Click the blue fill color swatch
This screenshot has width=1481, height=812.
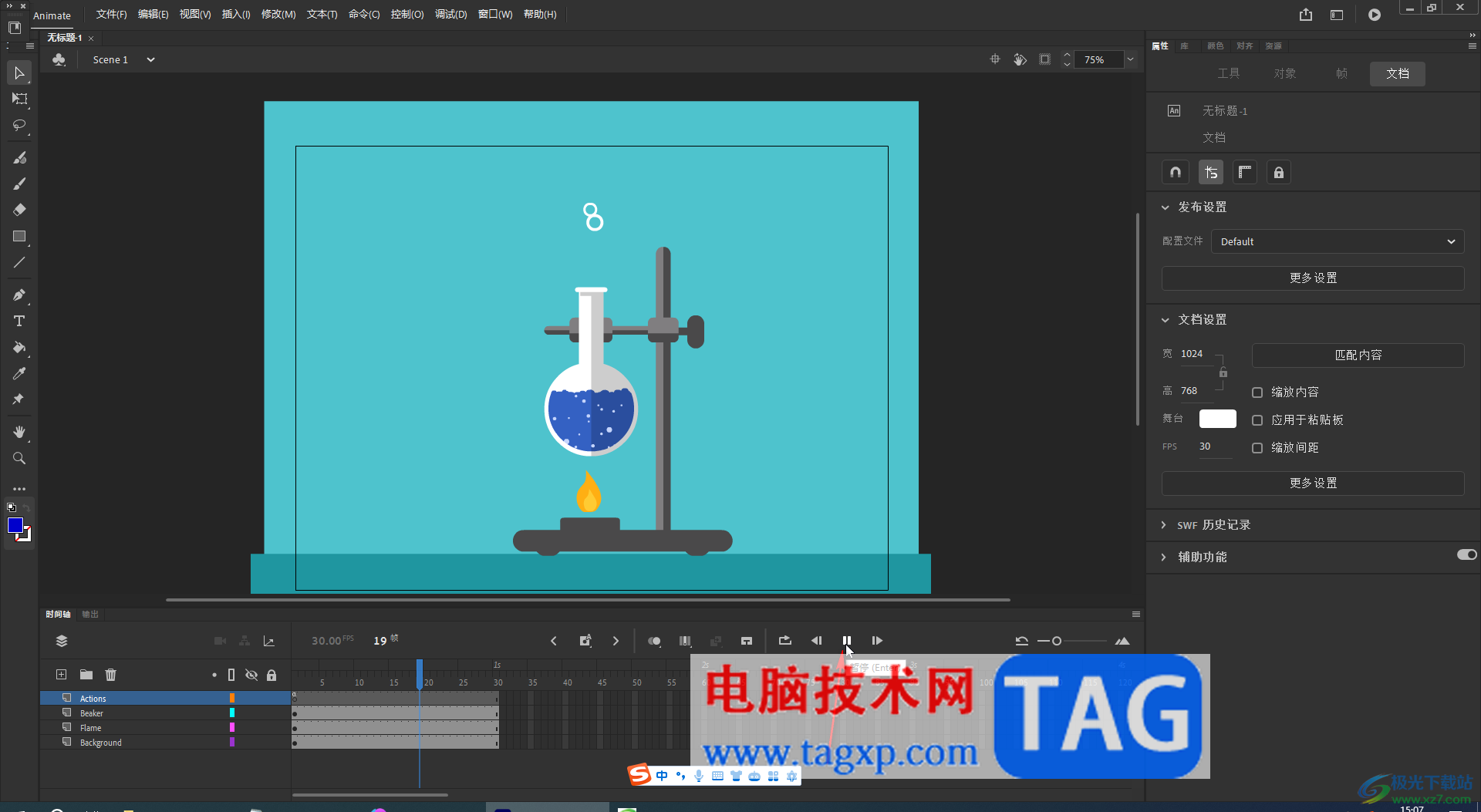(x=15, y=525)
